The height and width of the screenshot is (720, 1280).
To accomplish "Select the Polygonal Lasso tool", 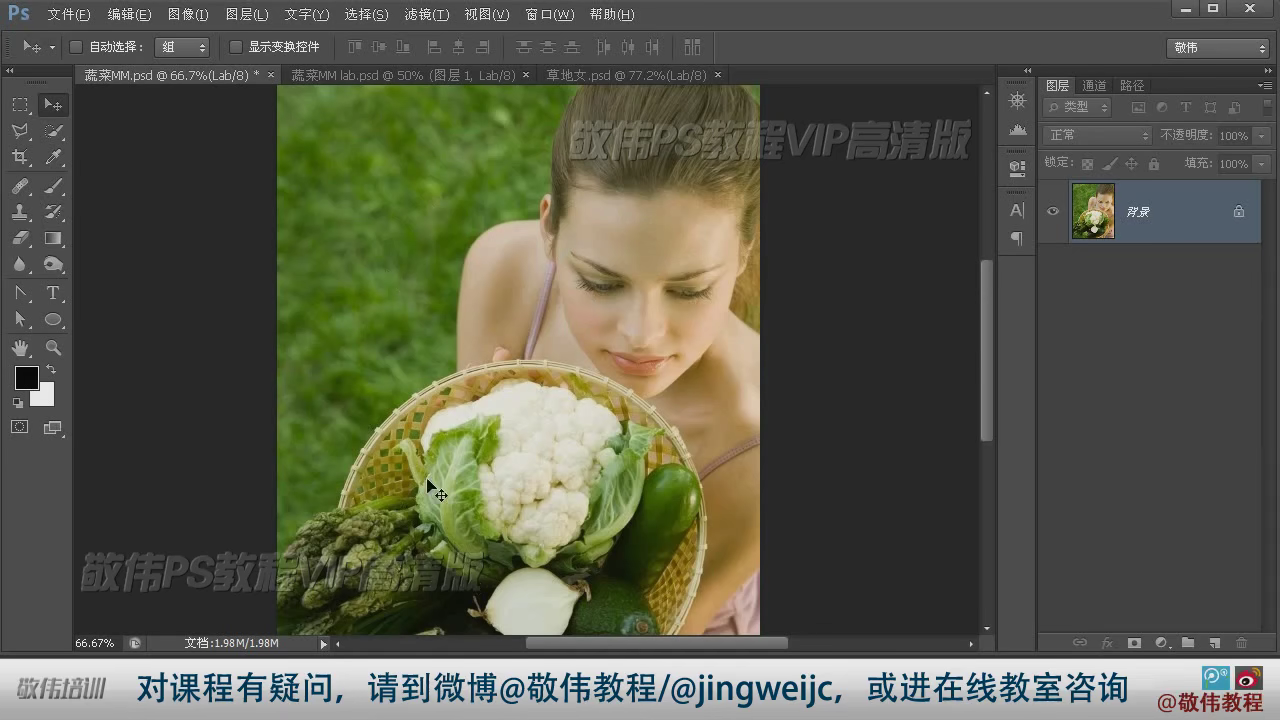I will [x=20, y=131].
